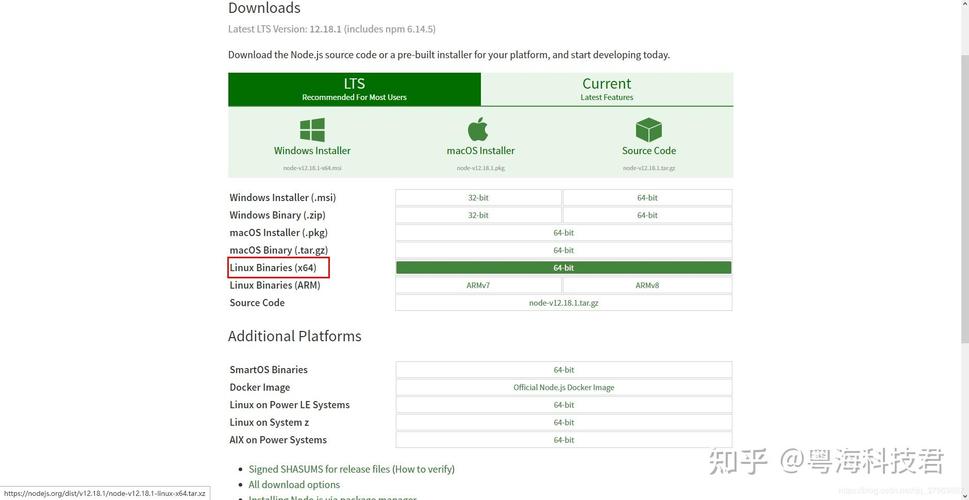The height and width of the screenshot is (500, 969).
Task: Click the 'Windows Binary (.zip)' row label
Action: pos(277,215)
